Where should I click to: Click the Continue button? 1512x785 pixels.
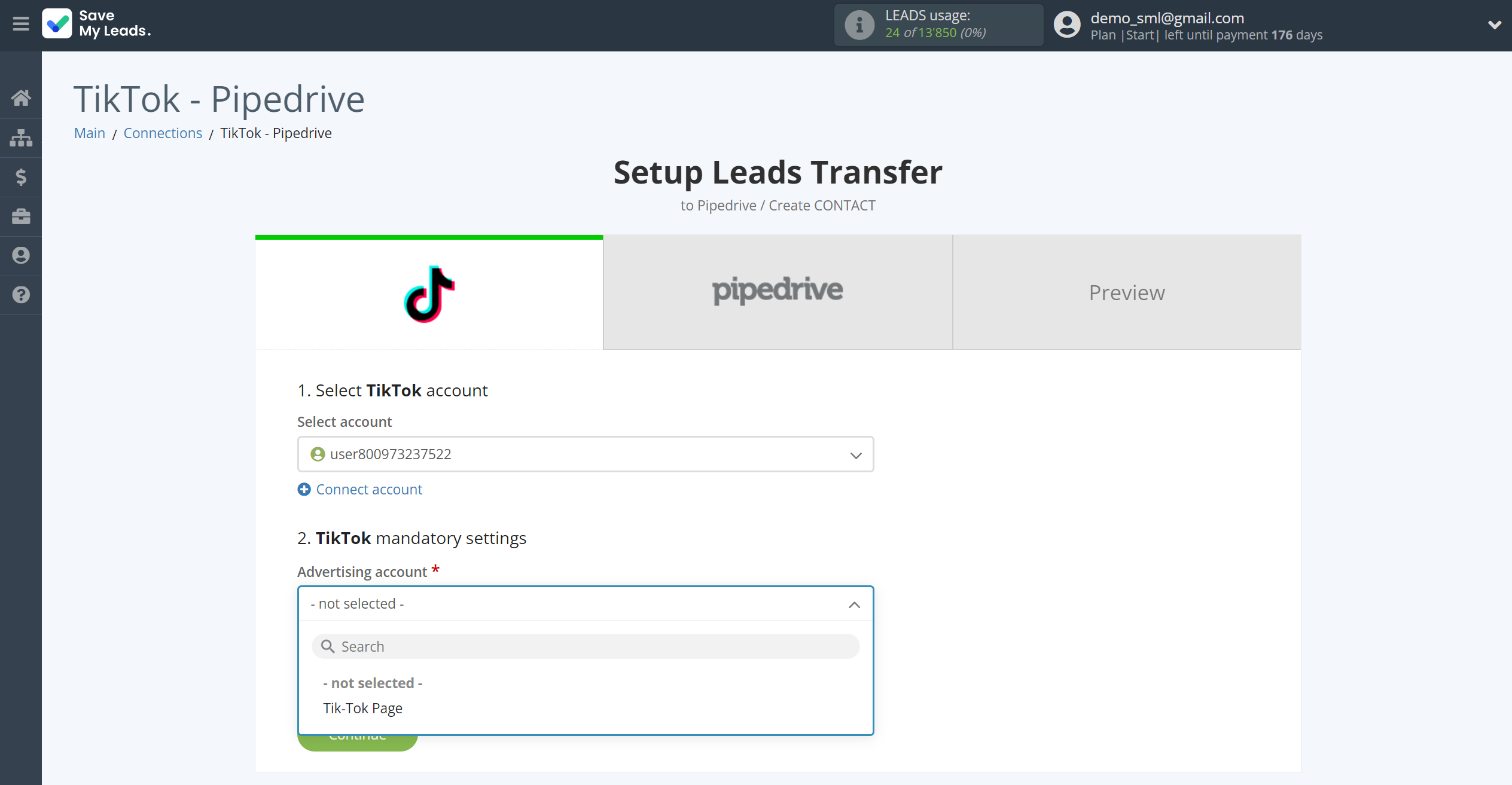click(x=356, y=734)
